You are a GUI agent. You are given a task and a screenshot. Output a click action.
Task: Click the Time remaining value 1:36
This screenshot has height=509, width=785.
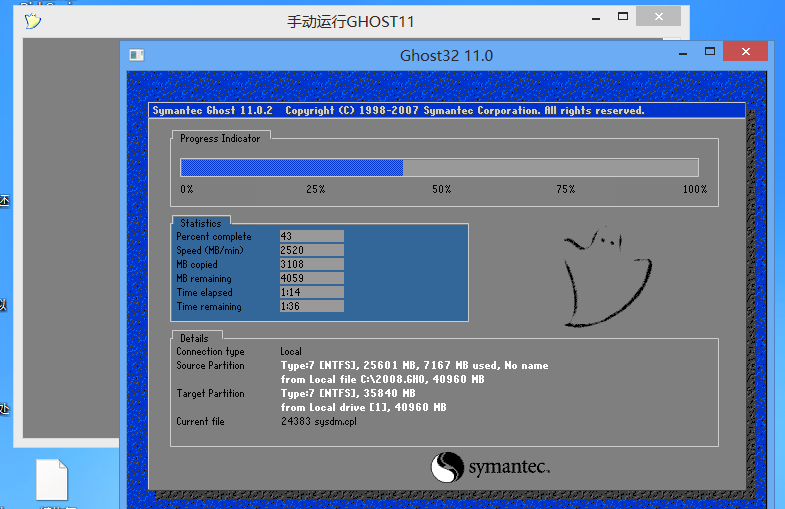pyautogui.click(x=311, y=306)
